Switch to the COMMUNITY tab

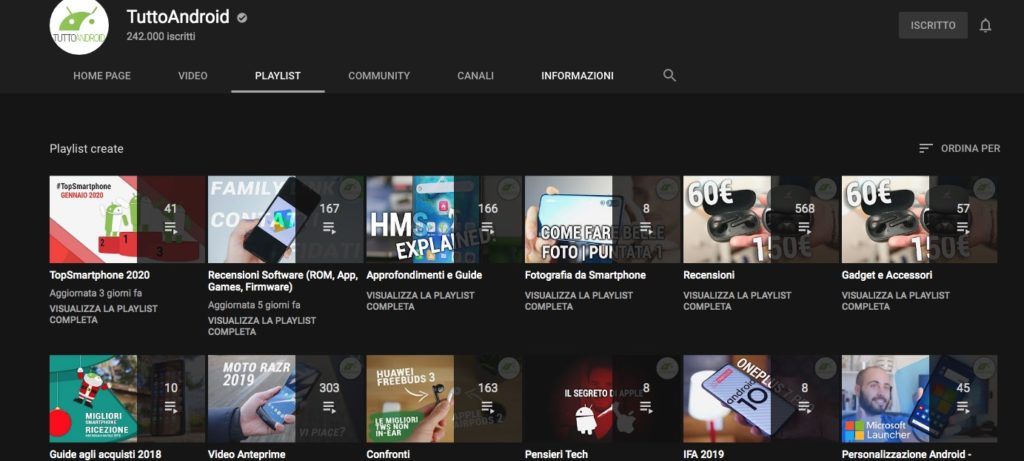(379, 76)
